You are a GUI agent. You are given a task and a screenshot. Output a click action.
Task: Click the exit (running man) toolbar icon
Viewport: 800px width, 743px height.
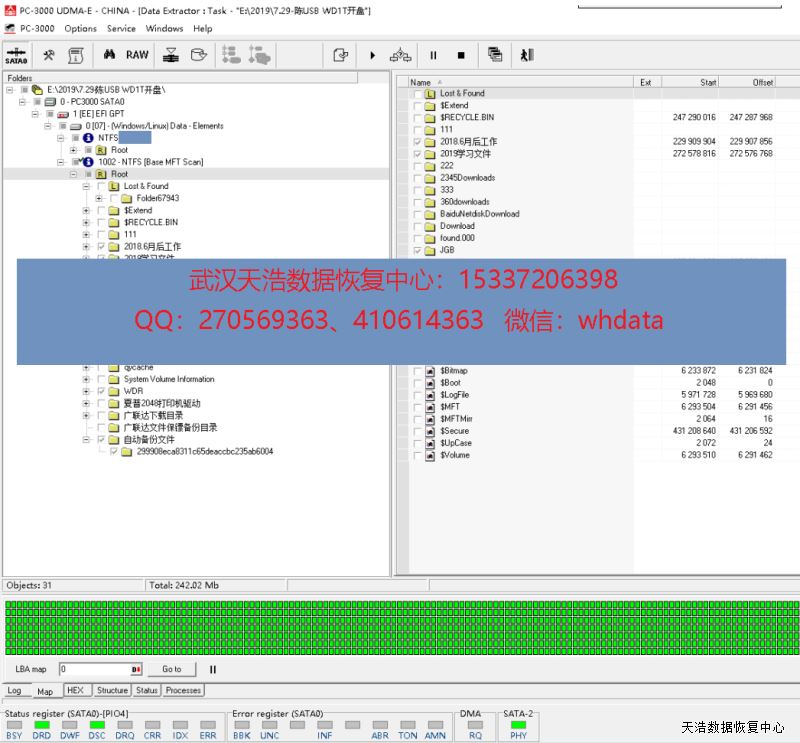[x=528, y=55]
